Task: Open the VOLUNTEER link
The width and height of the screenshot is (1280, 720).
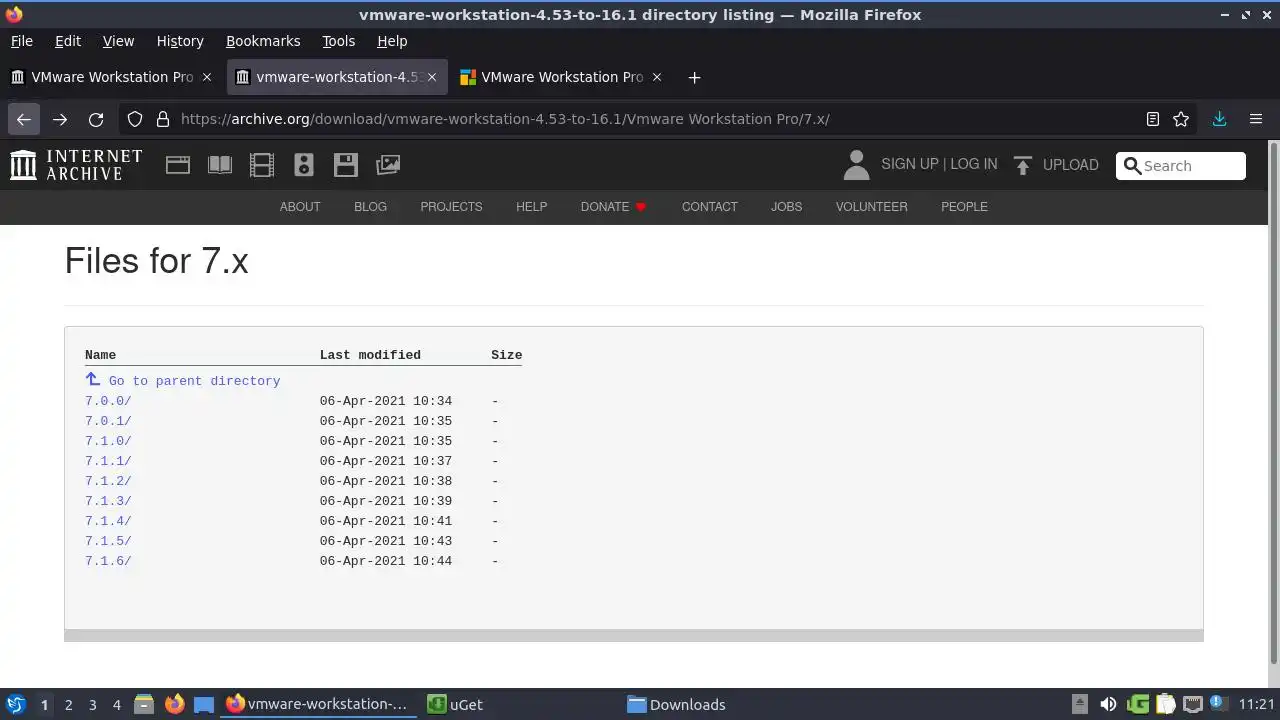Action: [x=872, y=207]
